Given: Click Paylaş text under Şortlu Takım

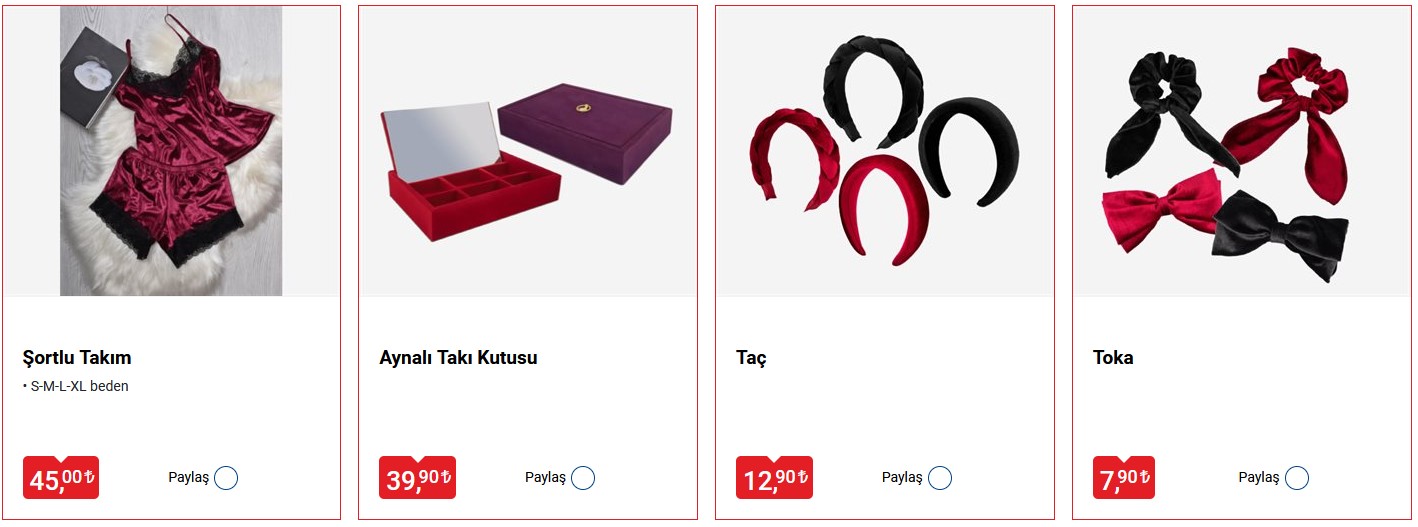Looking at the screenshot, I should pyautogui.click(x=188, y=478).
